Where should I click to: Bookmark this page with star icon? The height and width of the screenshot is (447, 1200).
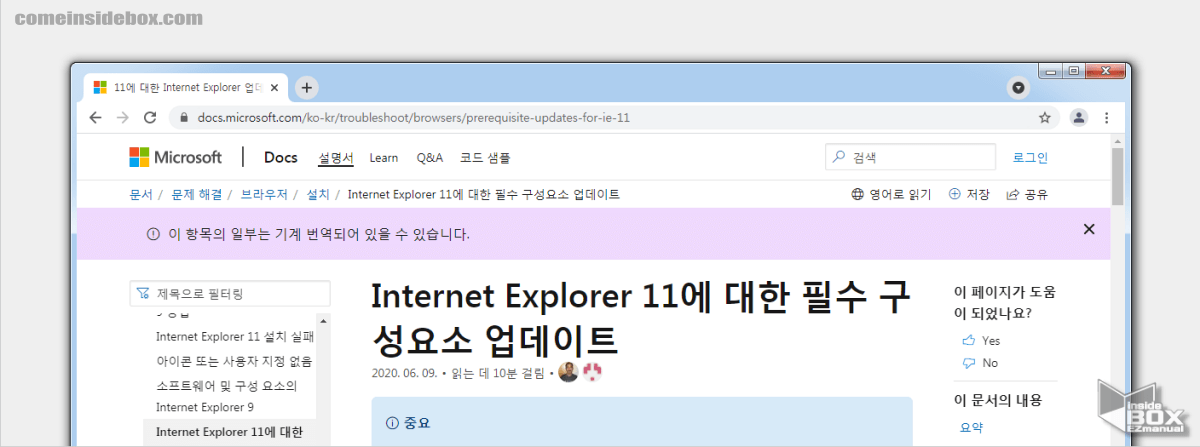point(1045,117)
